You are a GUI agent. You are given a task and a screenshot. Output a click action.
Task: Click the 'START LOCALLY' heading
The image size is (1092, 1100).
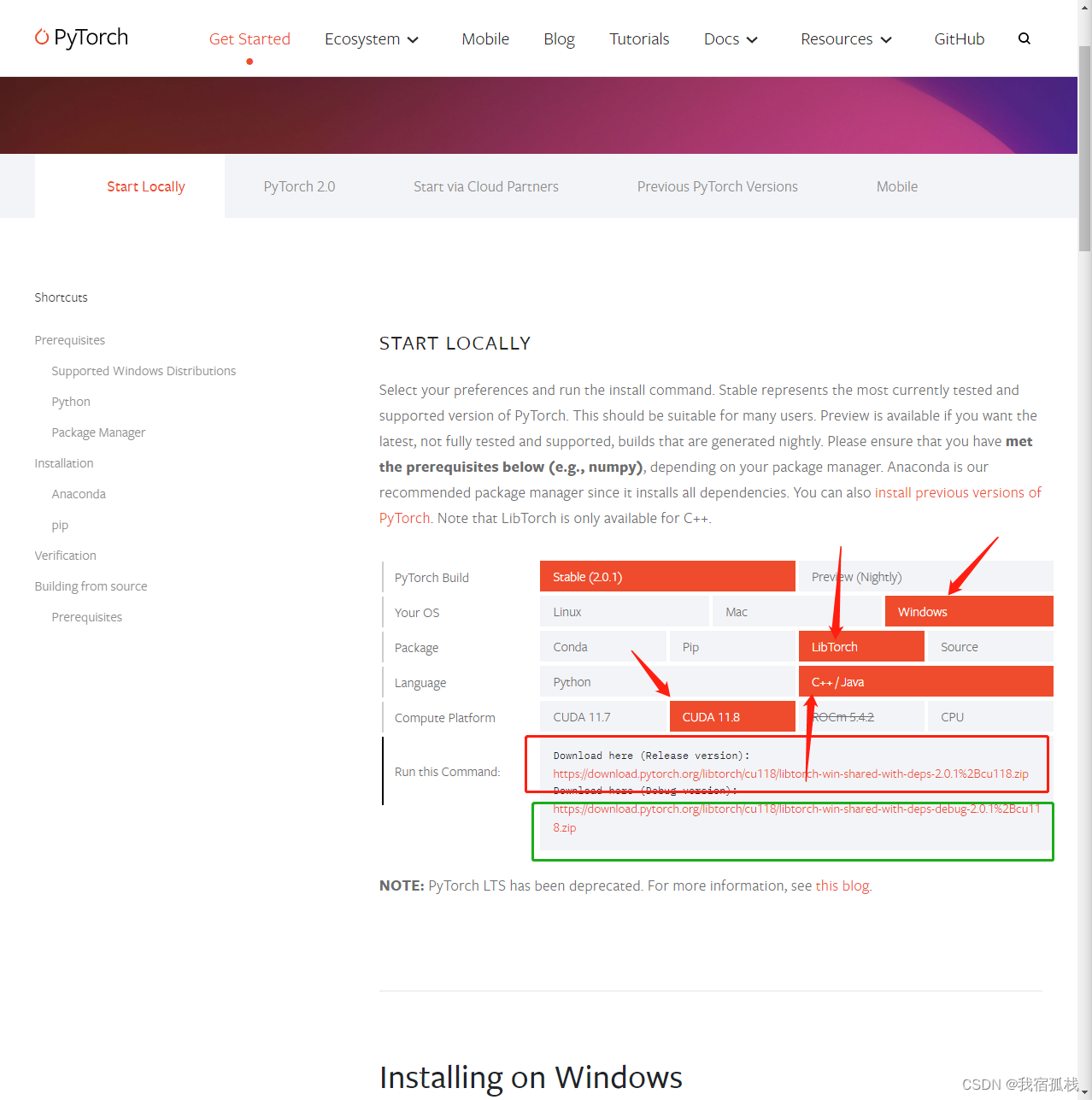tap(455, 344)
